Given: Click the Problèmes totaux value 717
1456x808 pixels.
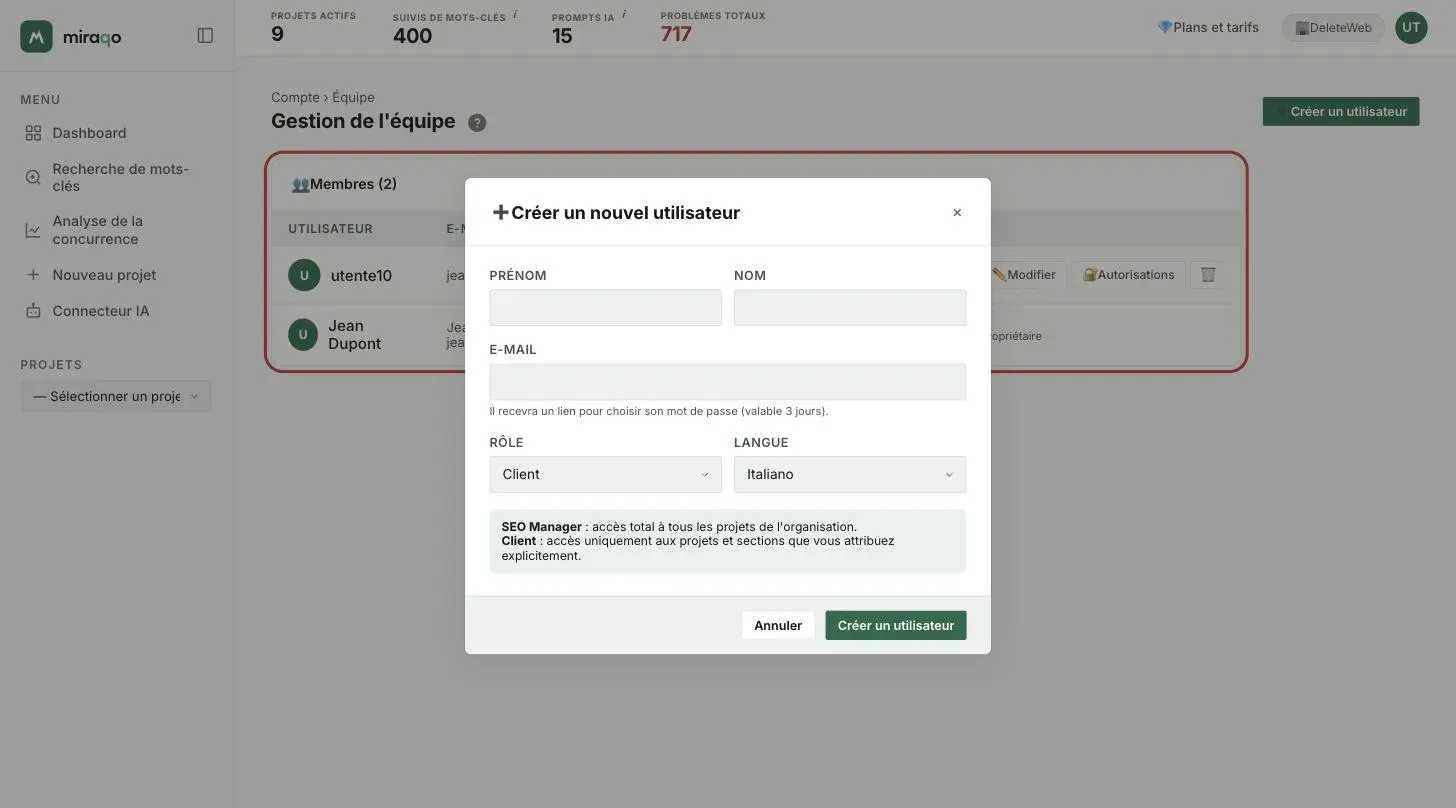Looking at the screenshot, I should [676, 34].
